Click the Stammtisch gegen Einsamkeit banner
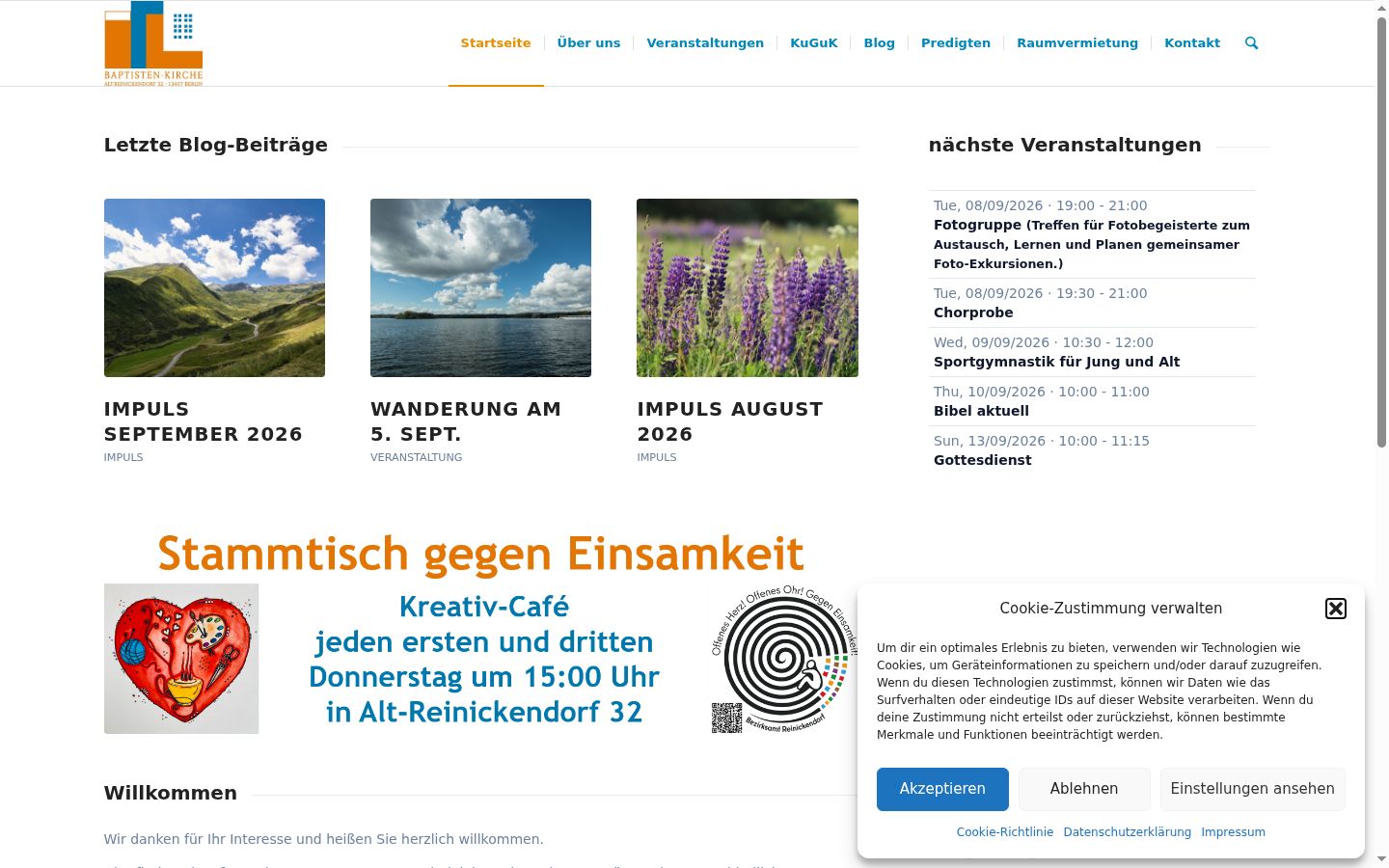 click(x=480, y=632)
